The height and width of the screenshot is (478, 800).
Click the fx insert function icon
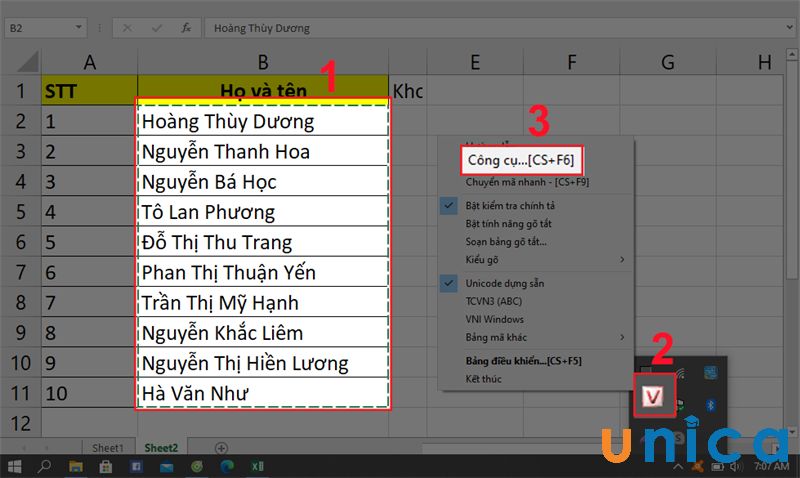tap(186, 28)
